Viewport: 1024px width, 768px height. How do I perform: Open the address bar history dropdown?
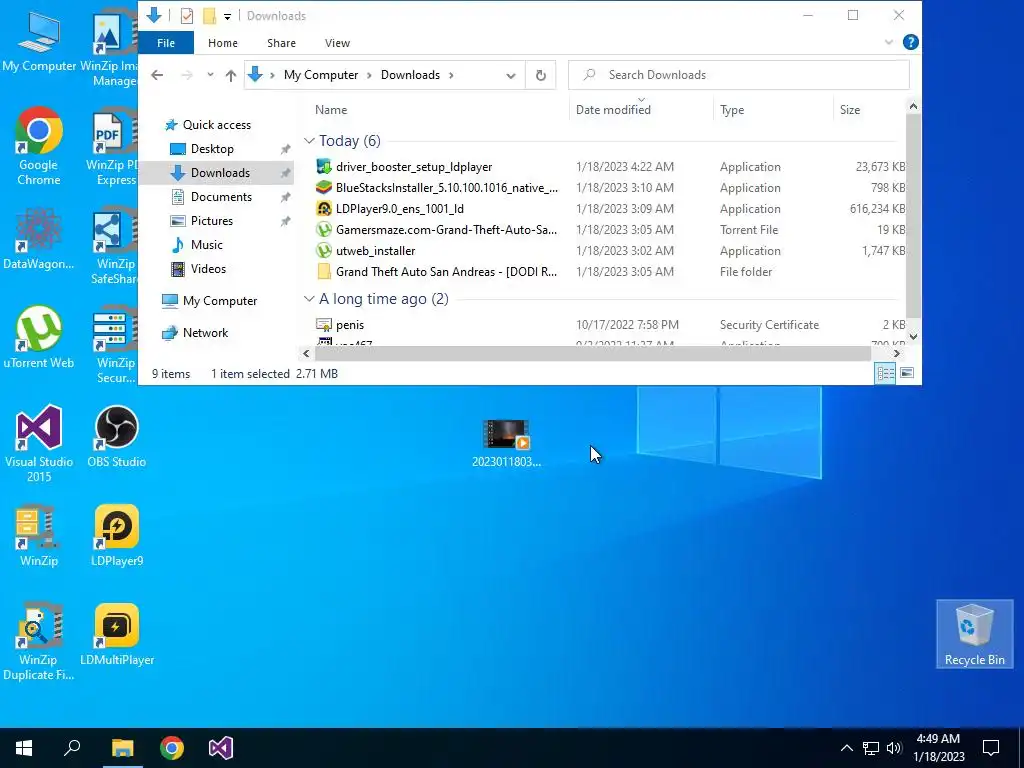click(x=511, y=76)
